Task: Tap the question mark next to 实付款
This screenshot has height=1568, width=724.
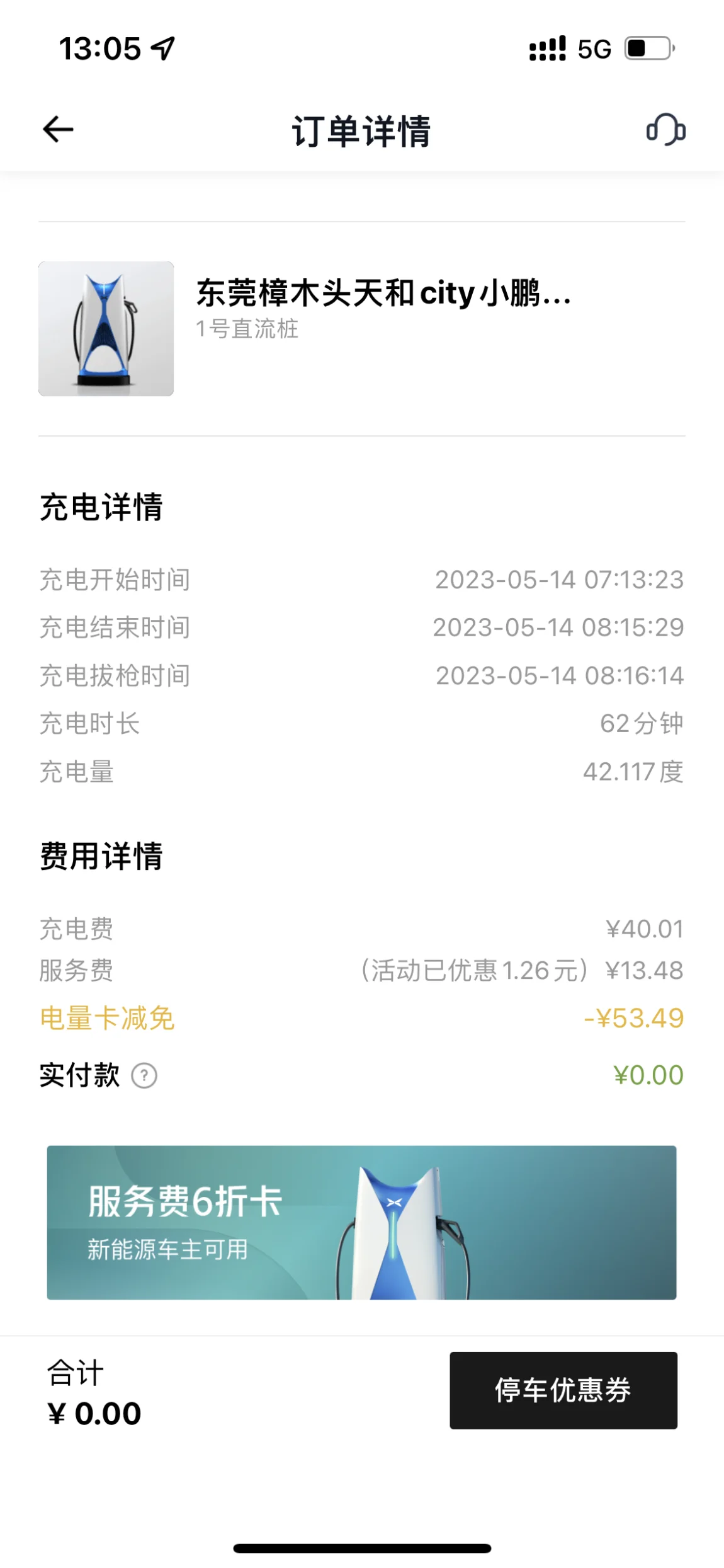Action: click(144, 1075)
